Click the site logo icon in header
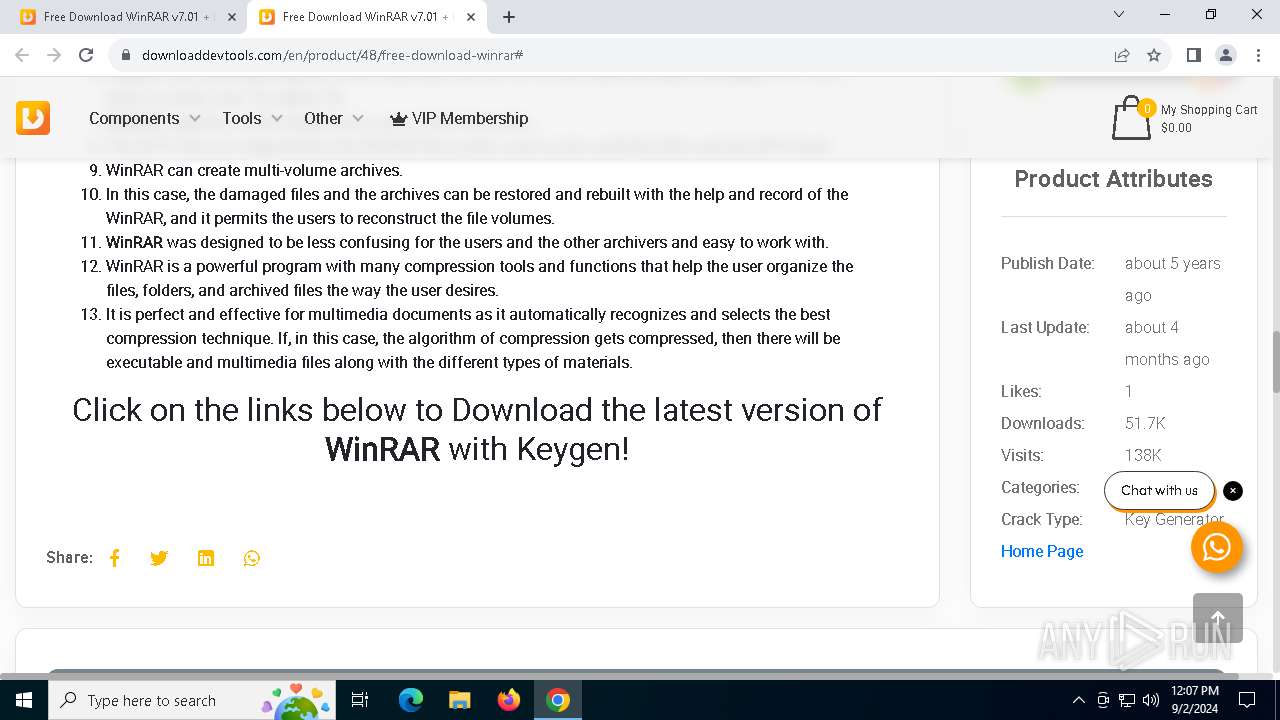Screen dimensions: 1280x720 pyautogui.click(x=33, y=118)
